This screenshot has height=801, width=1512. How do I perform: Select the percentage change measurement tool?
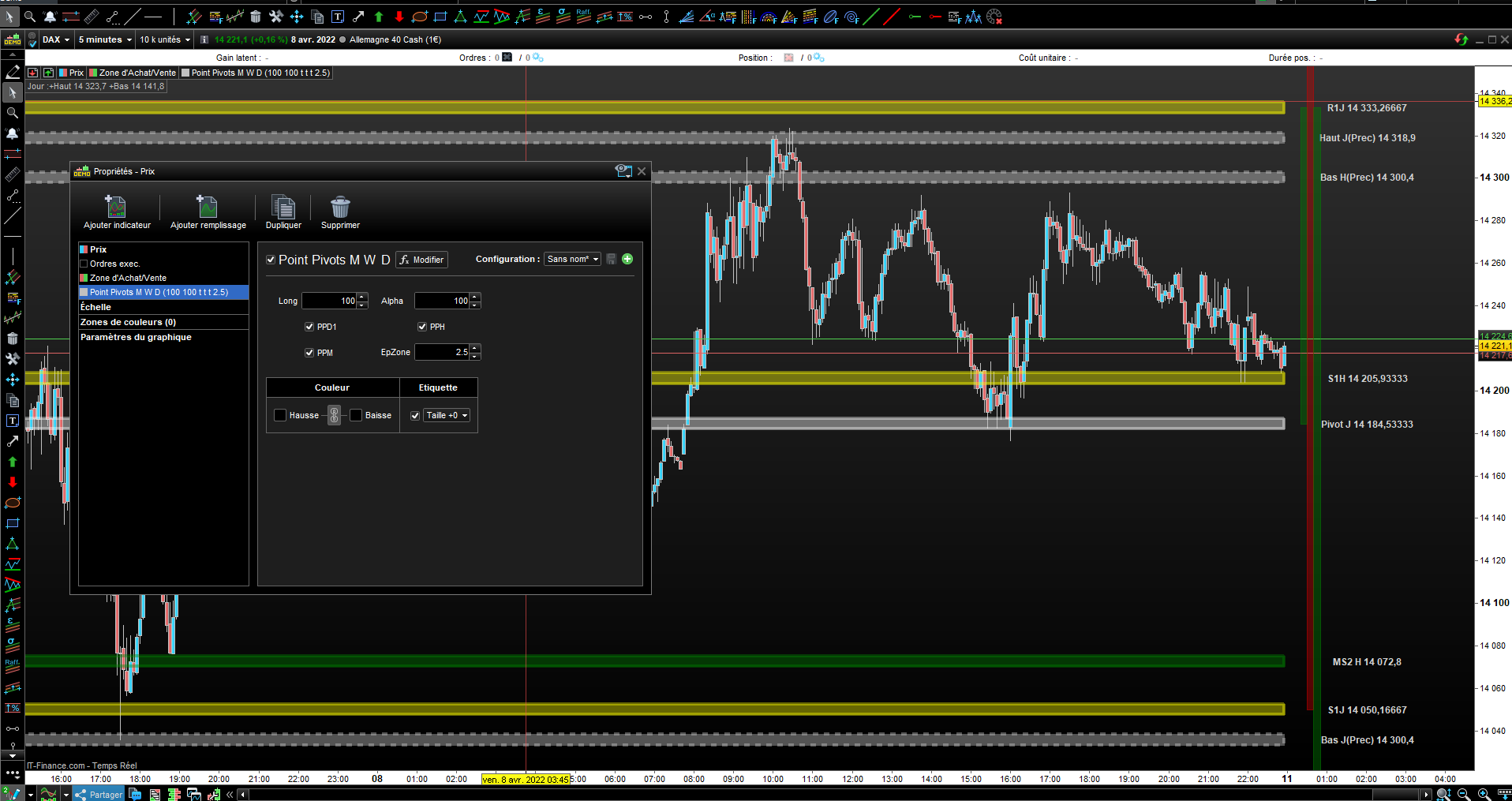pos(625,17)
